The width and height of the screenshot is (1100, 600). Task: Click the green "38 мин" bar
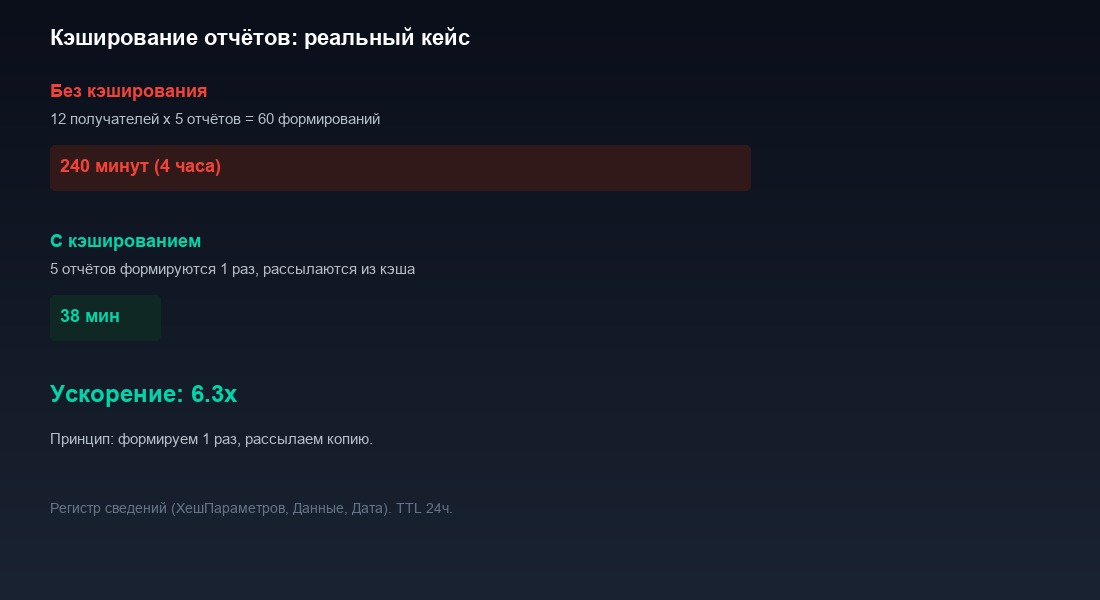pyautogui.click(x=105, y=318)
